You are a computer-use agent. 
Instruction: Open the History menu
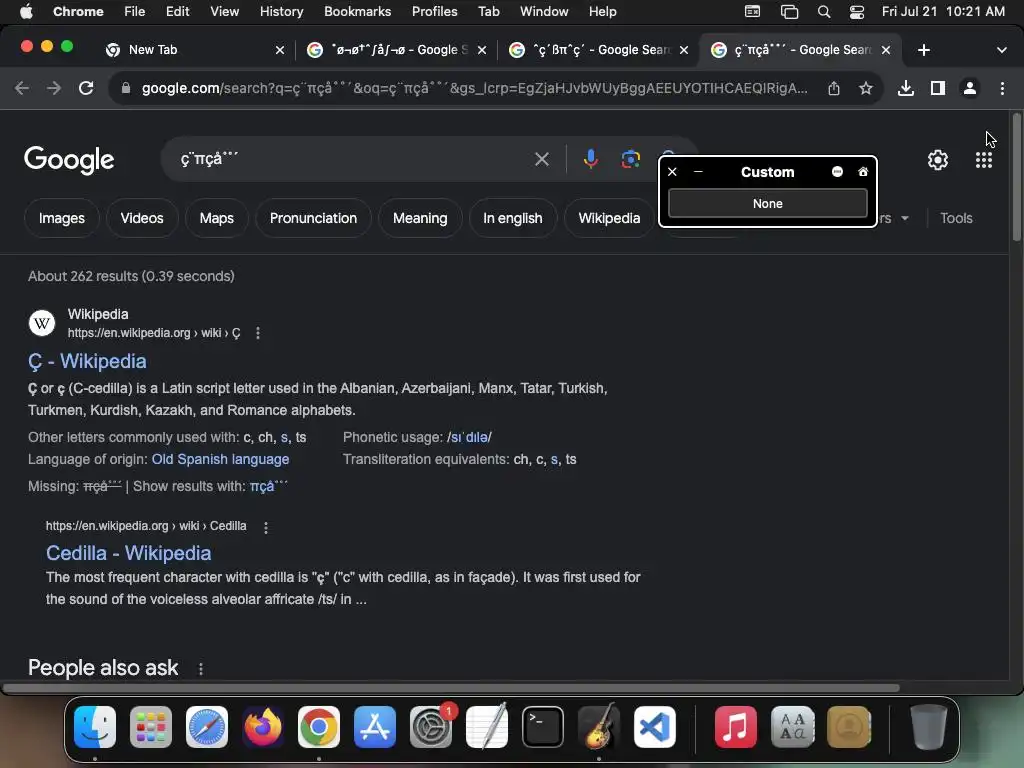pyautogui.click(x=281, y=11)
